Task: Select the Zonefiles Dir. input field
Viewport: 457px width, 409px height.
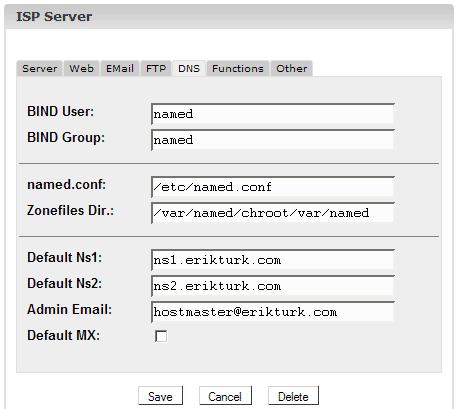Action: point(273,213)
